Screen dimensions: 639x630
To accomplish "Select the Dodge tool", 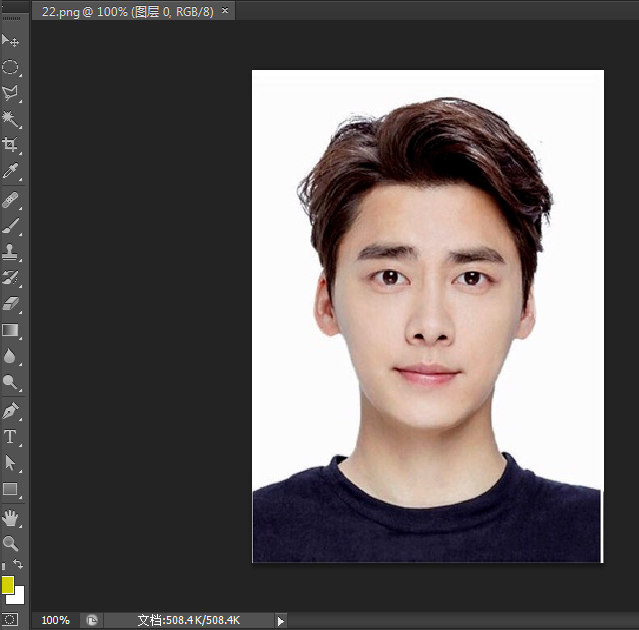I will coord(10,382).
